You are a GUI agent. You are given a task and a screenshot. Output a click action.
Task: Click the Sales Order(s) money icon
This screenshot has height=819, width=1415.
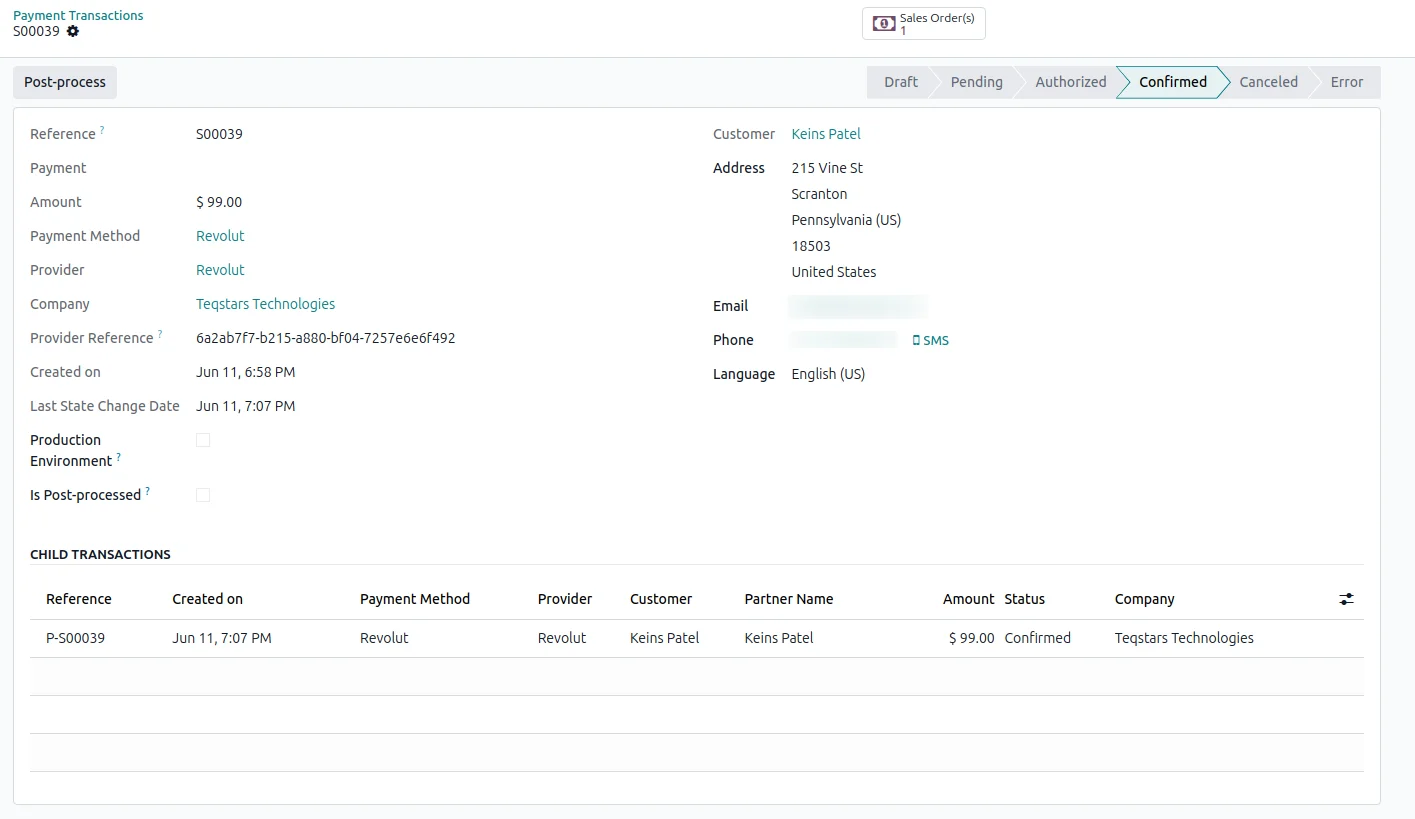(x=884, y=24)
